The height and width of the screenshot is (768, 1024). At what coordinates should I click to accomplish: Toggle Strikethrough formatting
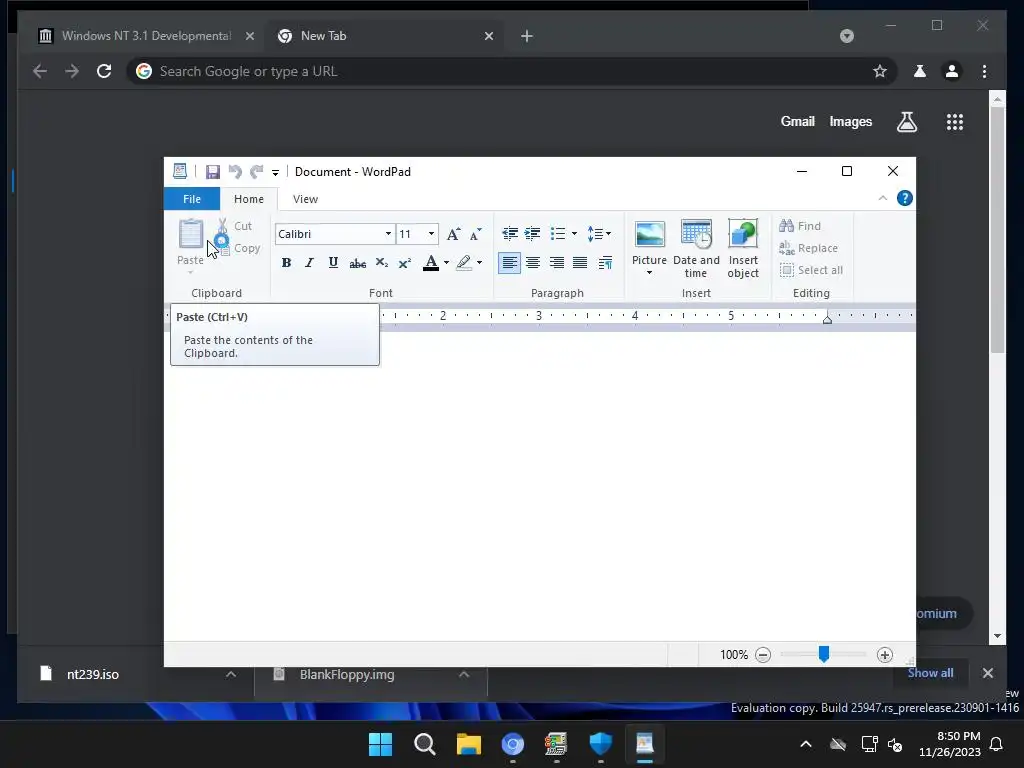click(357, 263)
